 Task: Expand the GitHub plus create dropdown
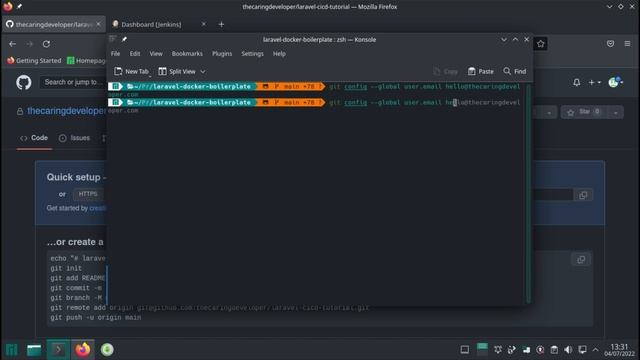(594, 82)
